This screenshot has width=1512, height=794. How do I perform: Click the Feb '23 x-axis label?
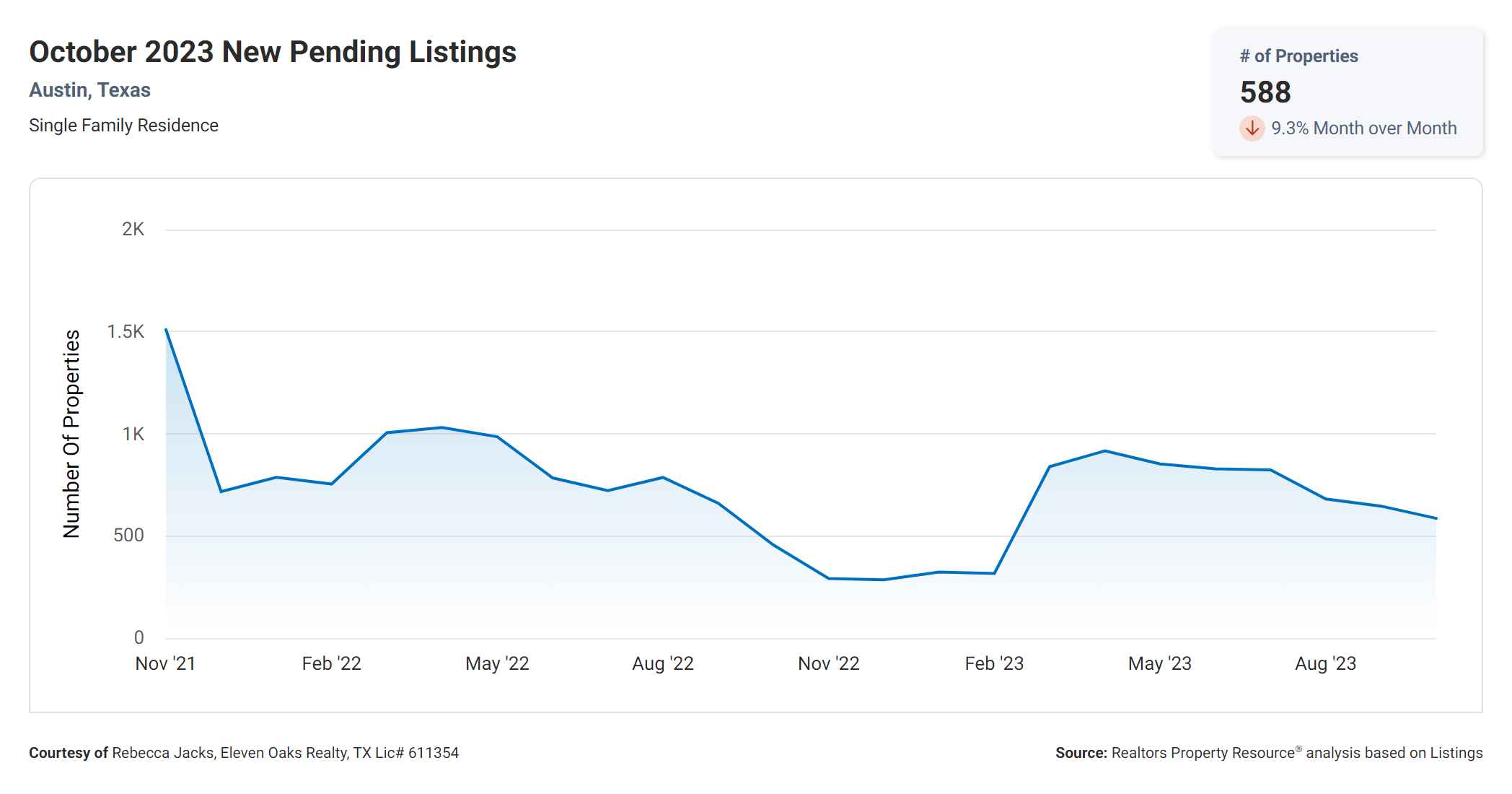click(x=994, y=663)
